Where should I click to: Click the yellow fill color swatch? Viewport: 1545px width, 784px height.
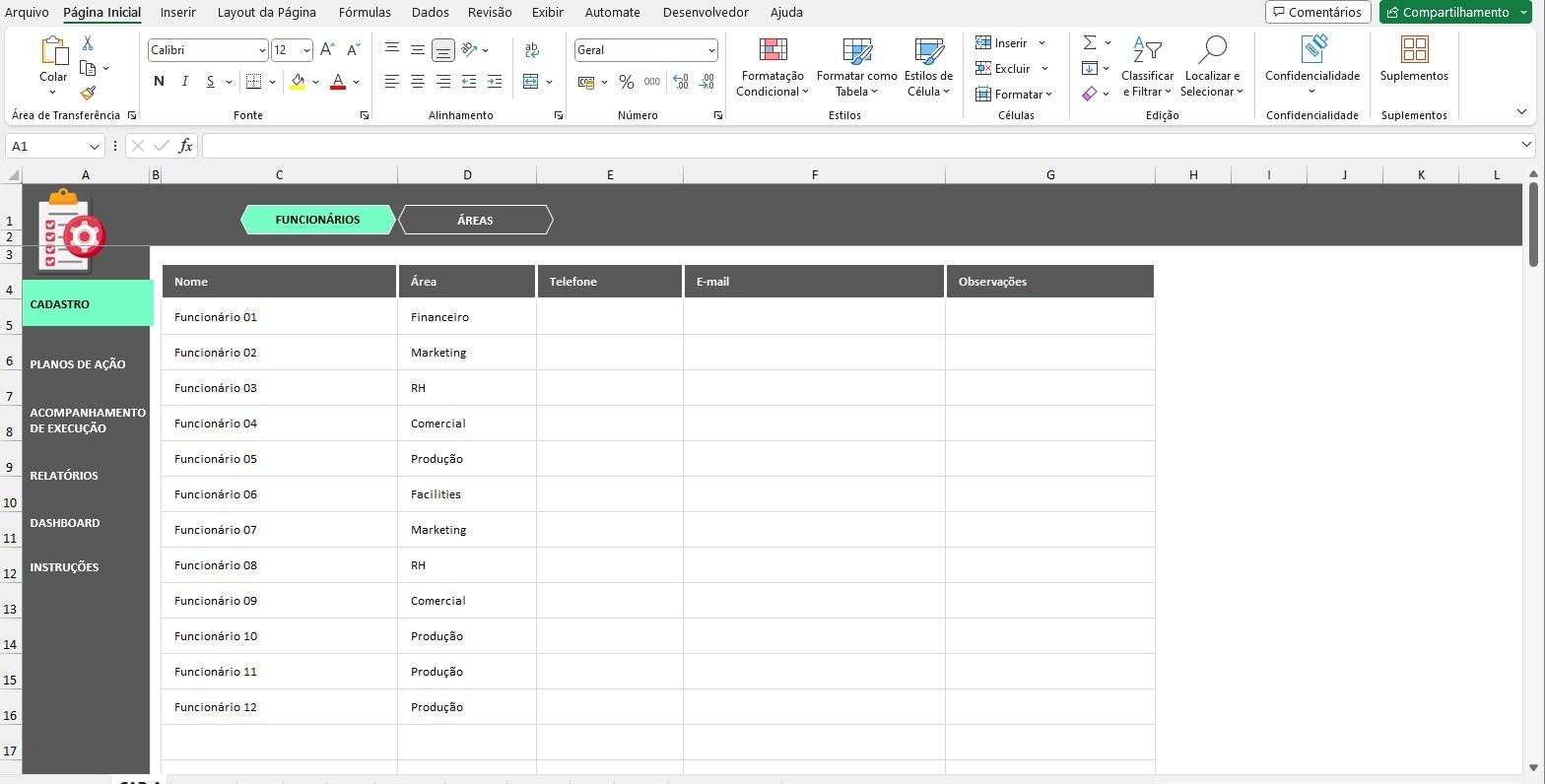tap(298, 82)
